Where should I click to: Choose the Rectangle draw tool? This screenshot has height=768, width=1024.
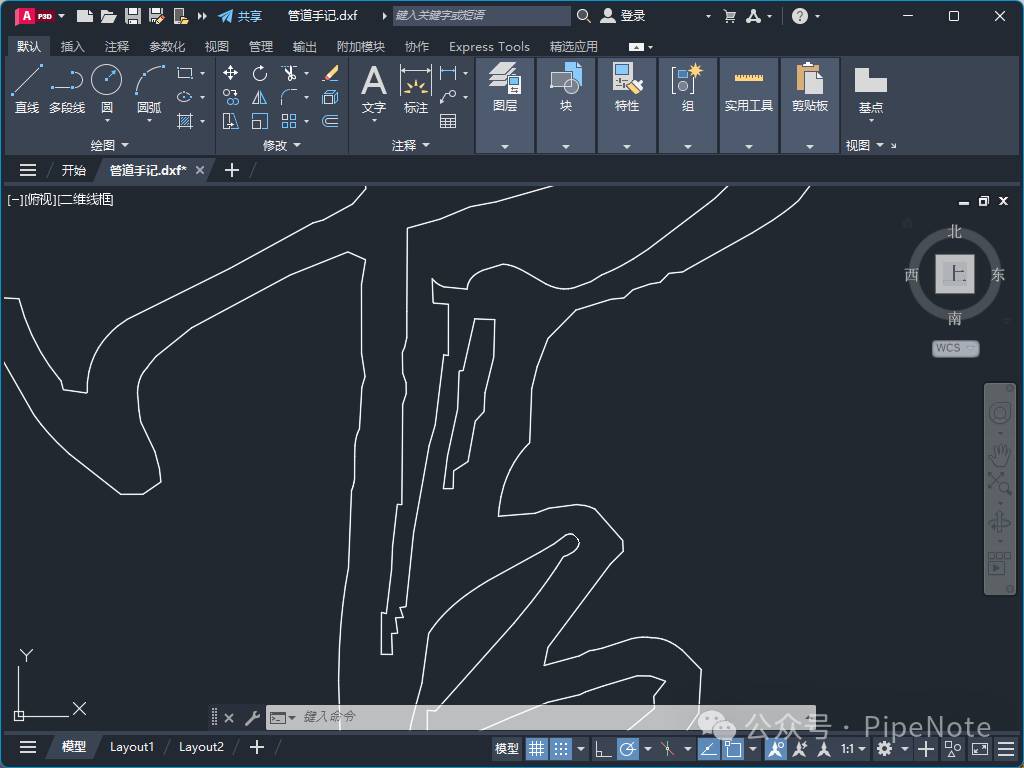[x=185, y=73]
